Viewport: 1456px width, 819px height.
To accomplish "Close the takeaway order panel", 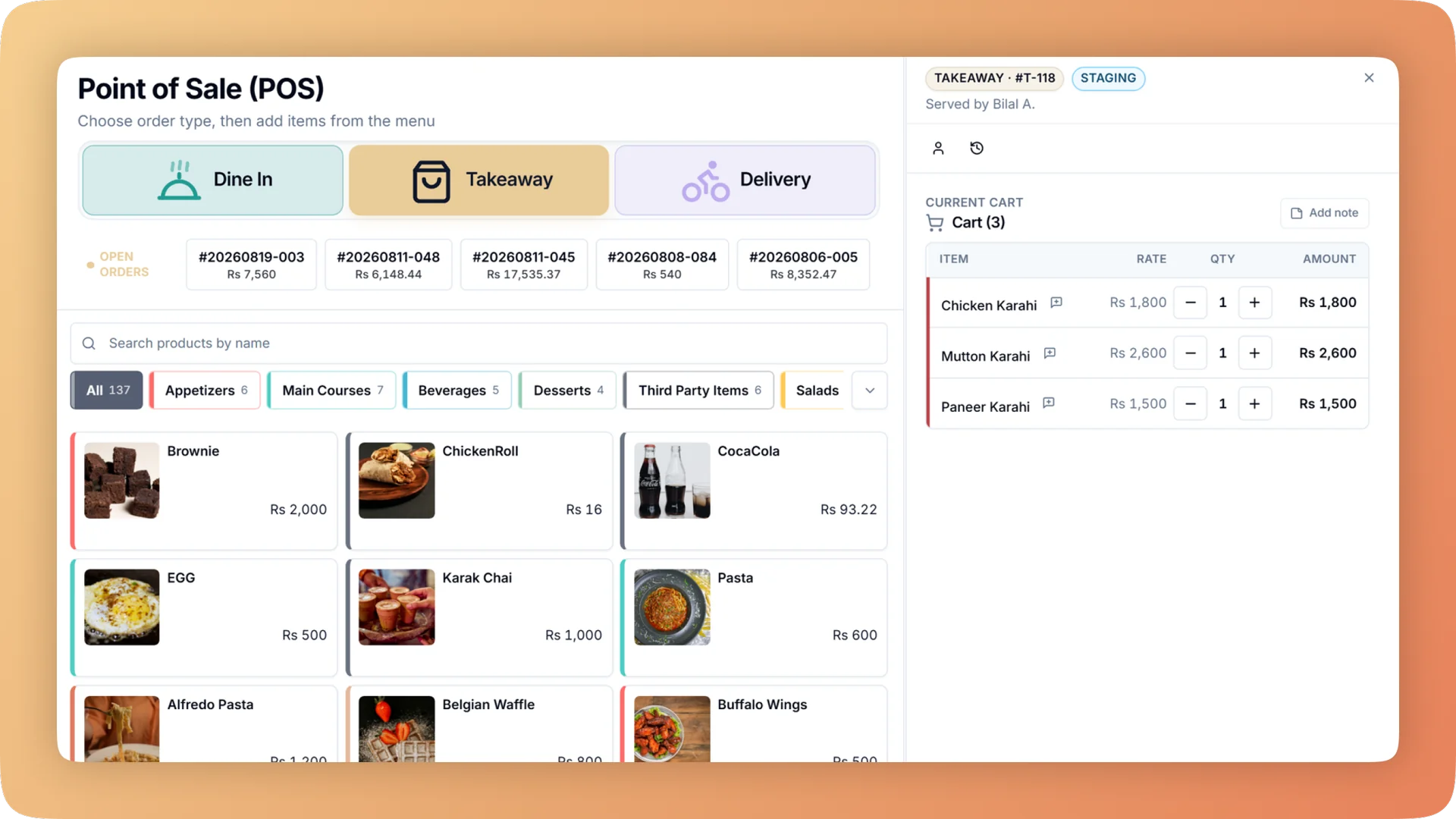I will tap(1369, 78).
